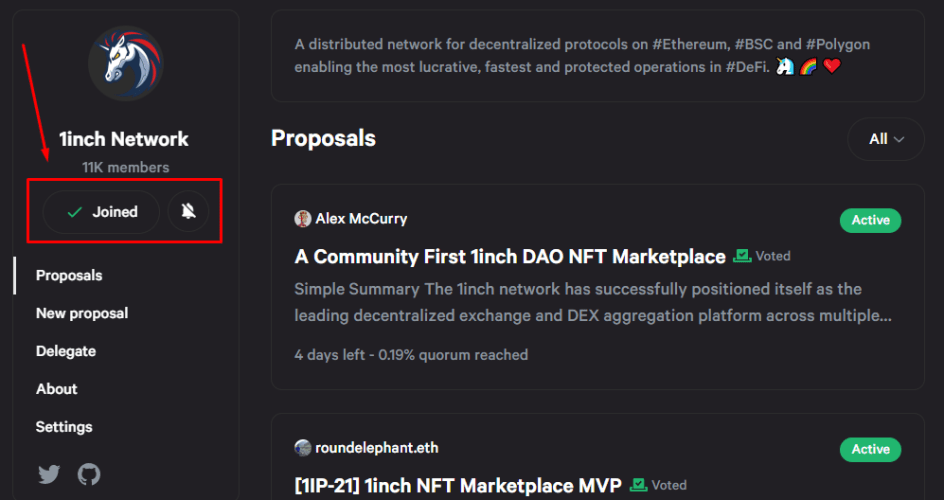The image size is (944, 500).
Task: Go to the Delegate section
Action: (x=66, y=351)
